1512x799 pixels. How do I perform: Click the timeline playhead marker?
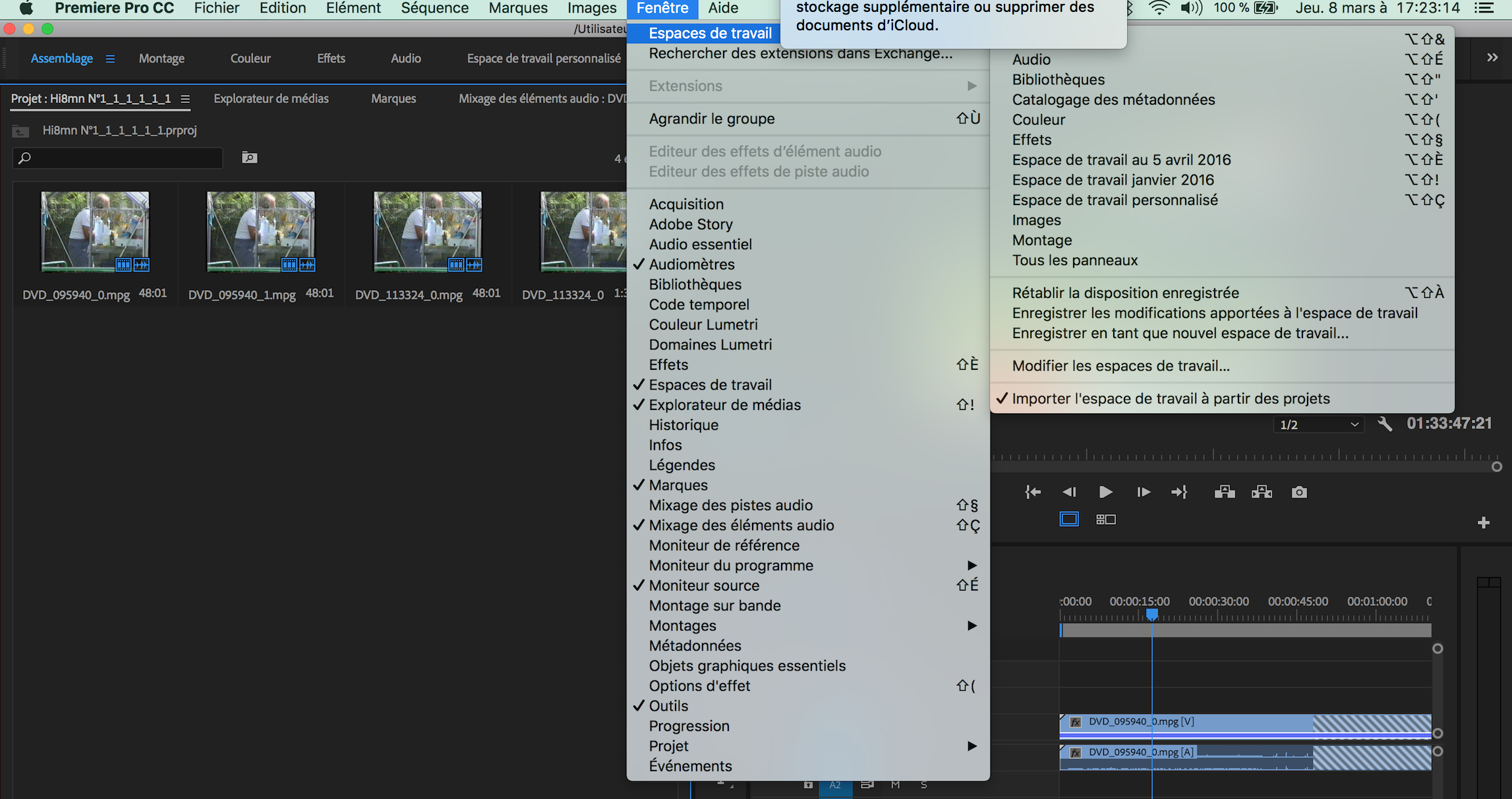click(x=1152, y=614)
